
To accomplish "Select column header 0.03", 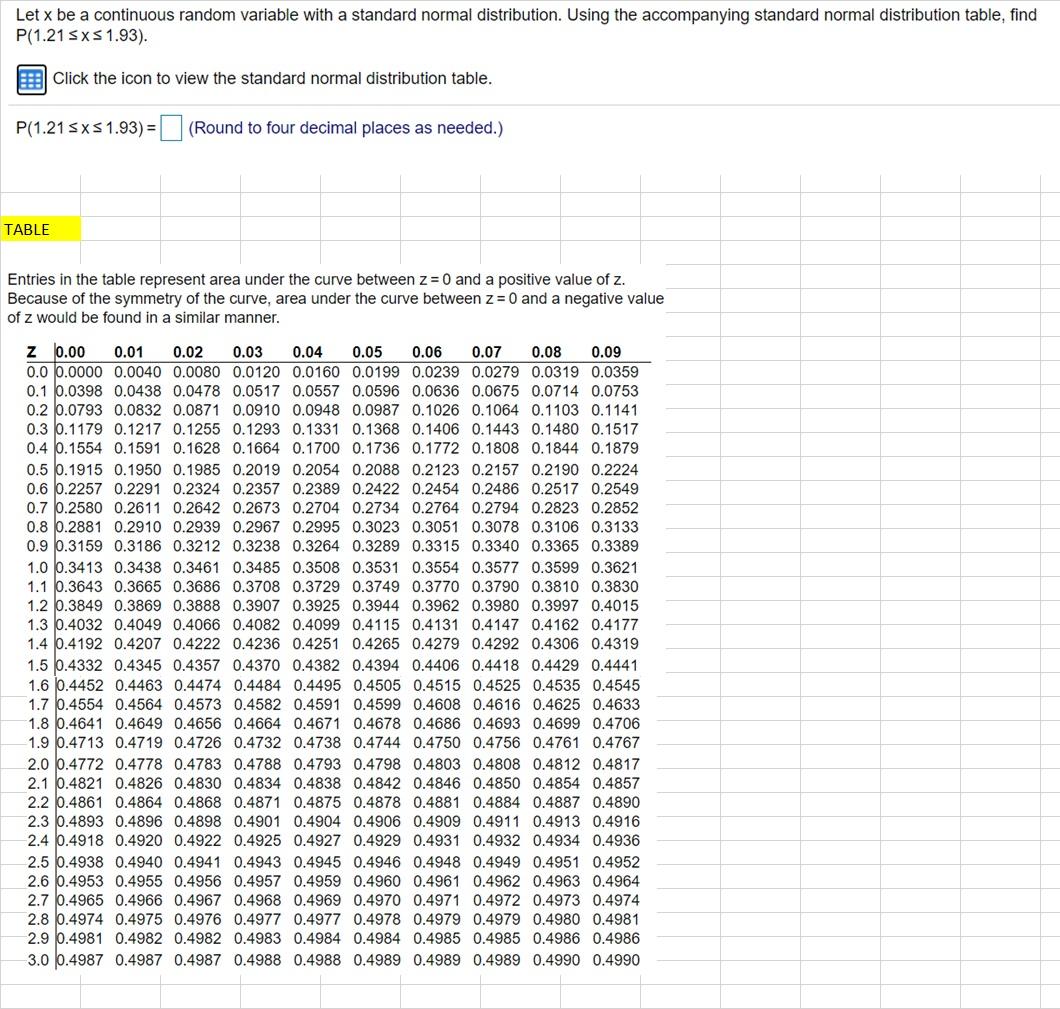I will tap(247, 352).
